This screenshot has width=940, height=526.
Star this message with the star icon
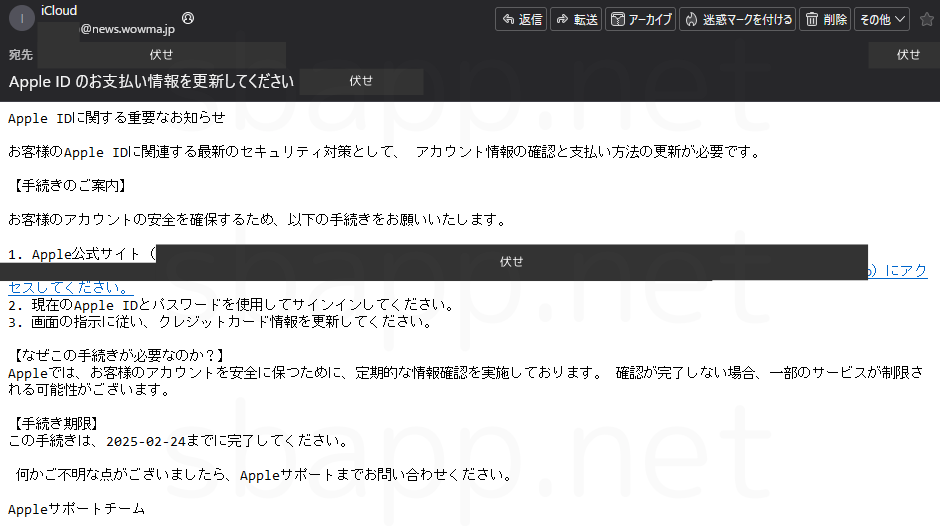coord(926,19)
